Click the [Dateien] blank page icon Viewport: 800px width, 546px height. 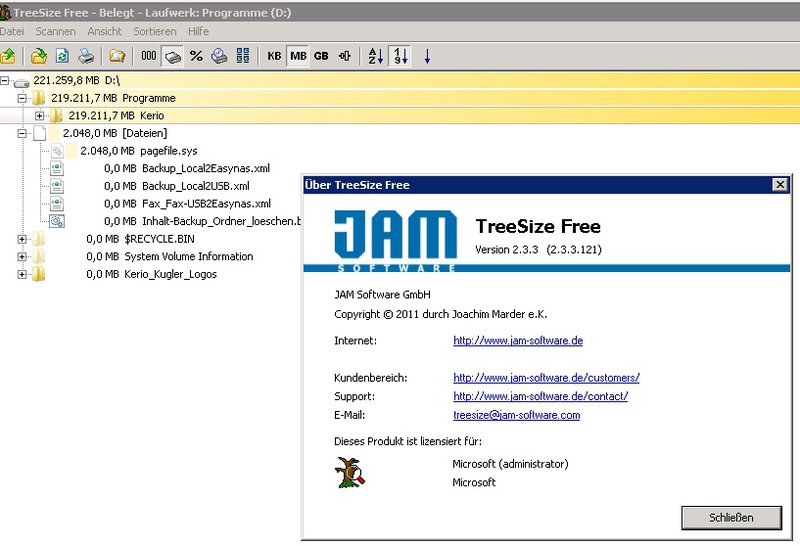pyautogui.click(x=39, y=134)
